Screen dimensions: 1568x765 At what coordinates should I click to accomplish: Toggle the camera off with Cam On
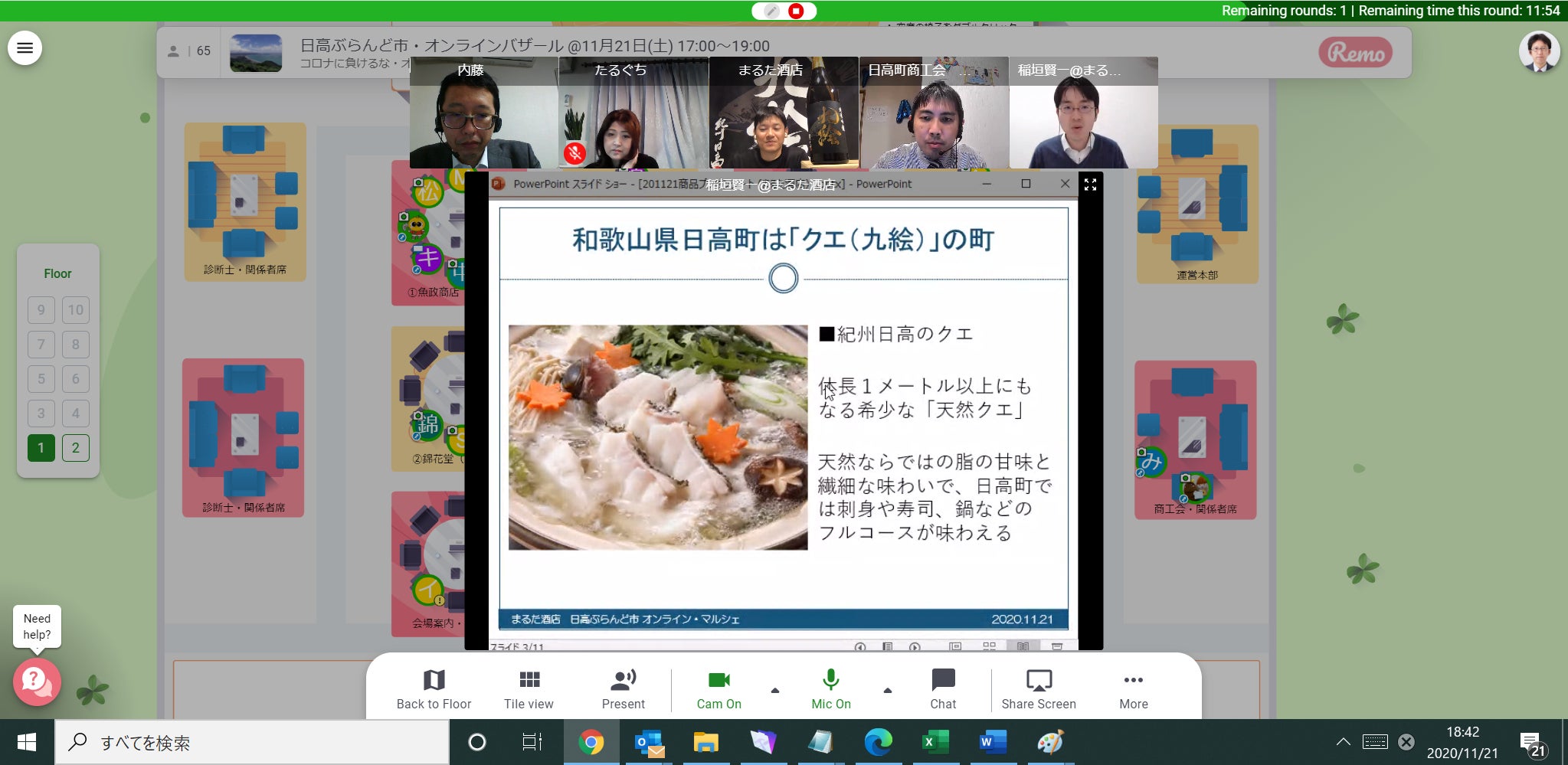(x=719, y=681)
